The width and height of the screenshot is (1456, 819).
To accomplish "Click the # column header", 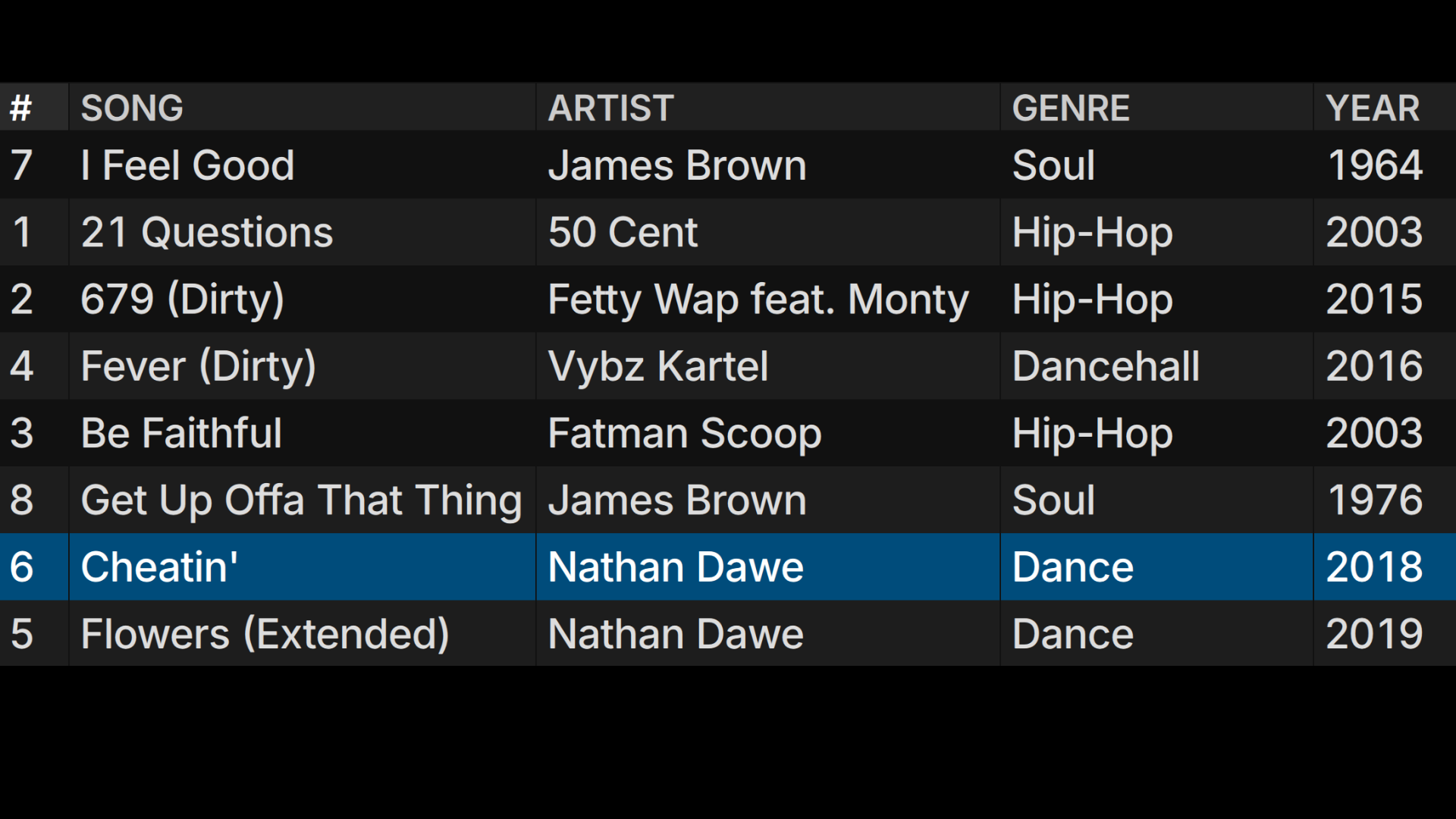I will click(x=21, y=108).
